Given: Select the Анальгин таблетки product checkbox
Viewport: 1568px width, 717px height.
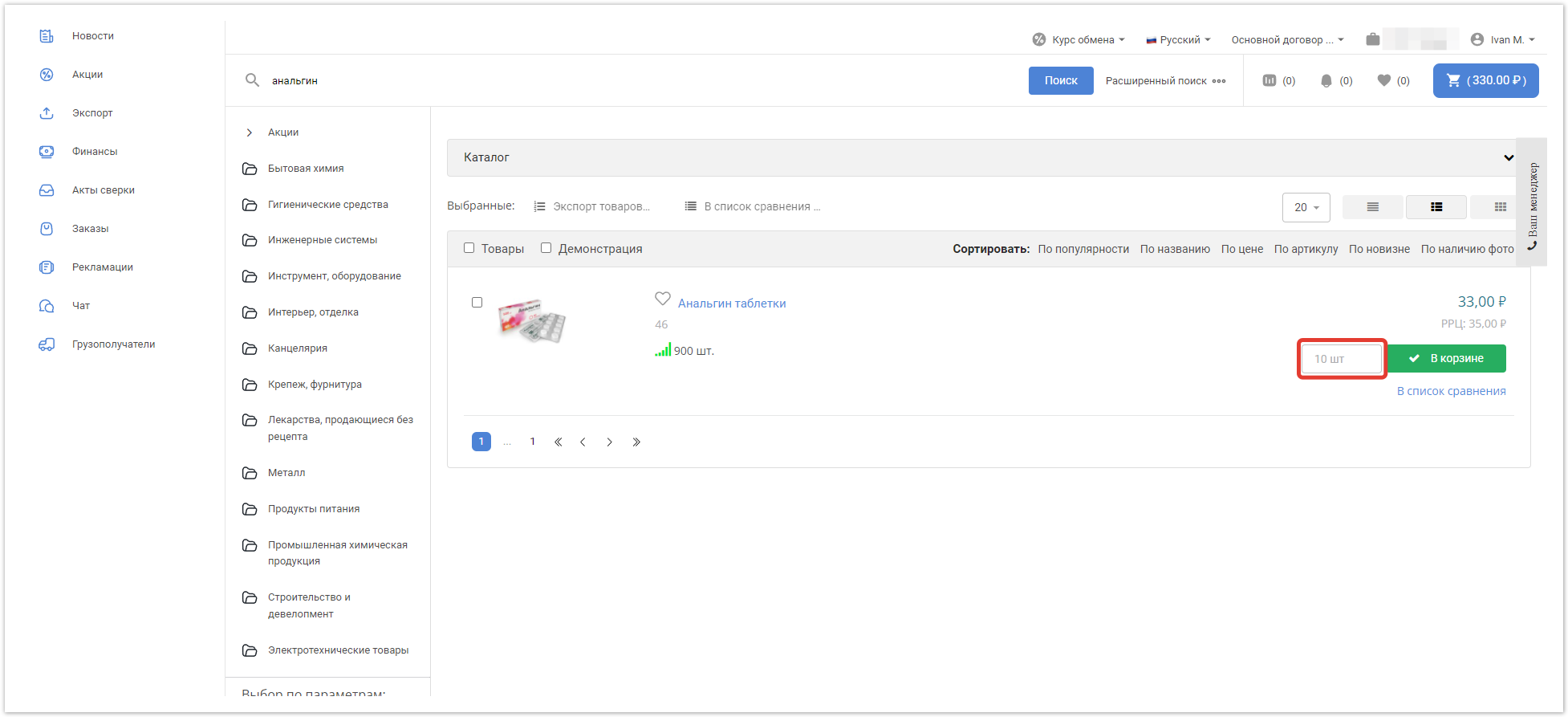Looking at the screenshot, I should 477,303.
